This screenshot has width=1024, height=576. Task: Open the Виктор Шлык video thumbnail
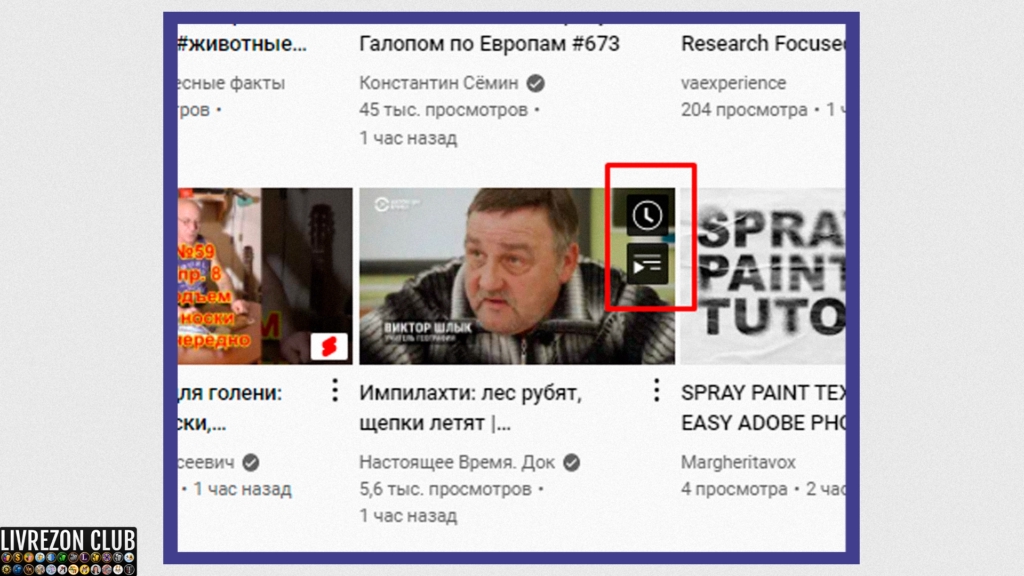coord(517,276)
